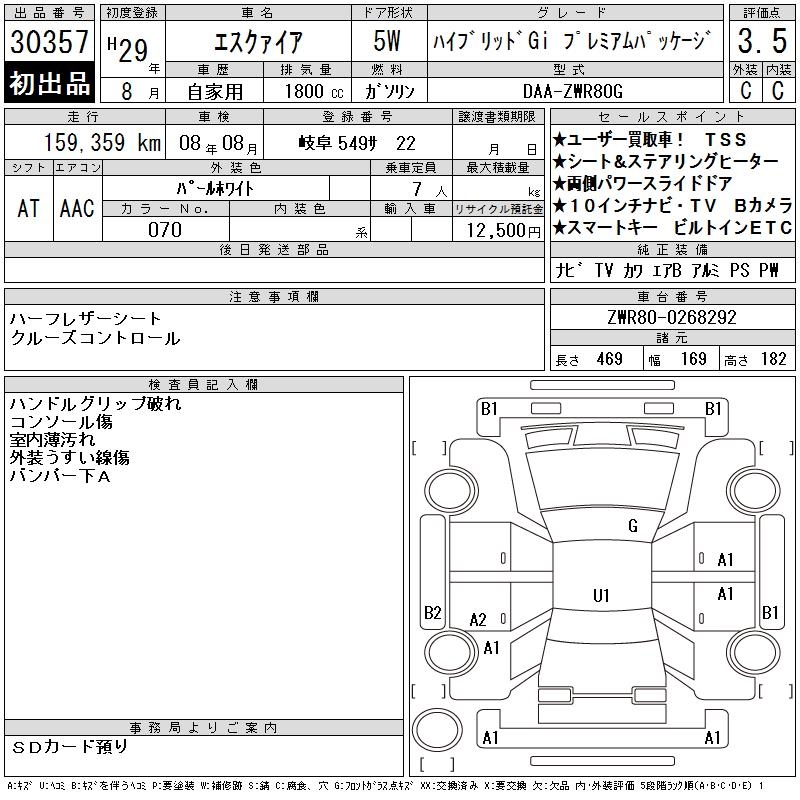Viewport: 800px width, 800px height.
Task: Select the G mark on the windshield
Action: pos(633,526)
